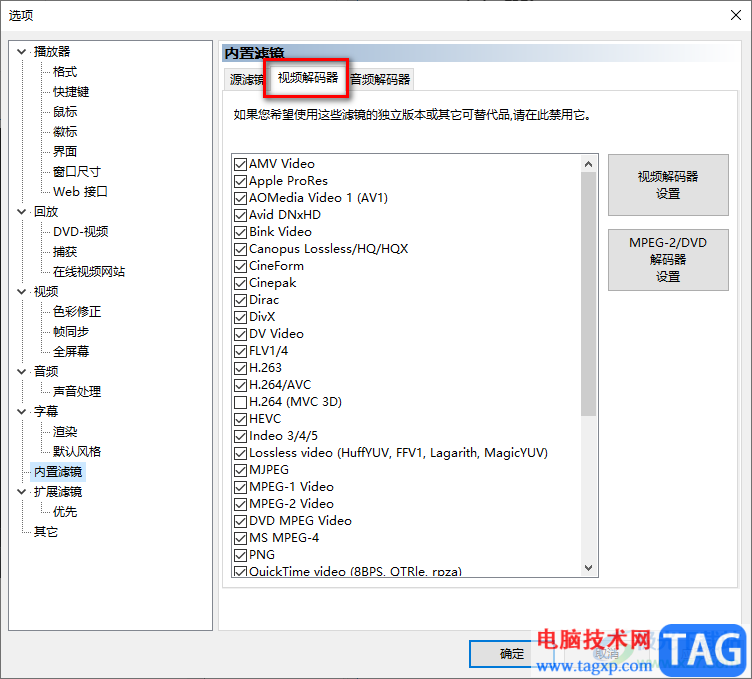The image size is (752, 679).
Task: Select 色彩修正 tree item
Action: pyautogui.click(x=77, y=311)
